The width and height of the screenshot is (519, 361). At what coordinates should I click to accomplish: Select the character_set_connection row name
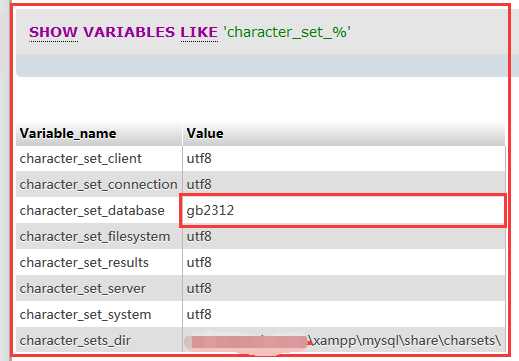click(98, 184)
